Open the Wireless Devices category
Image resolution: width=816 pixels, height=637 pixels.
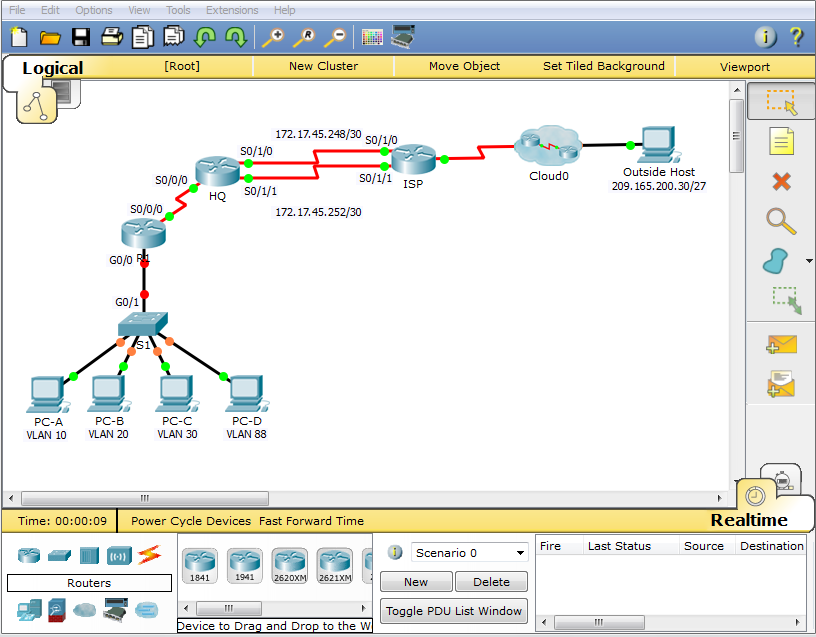pyautogui.click(x=120, y=555)
